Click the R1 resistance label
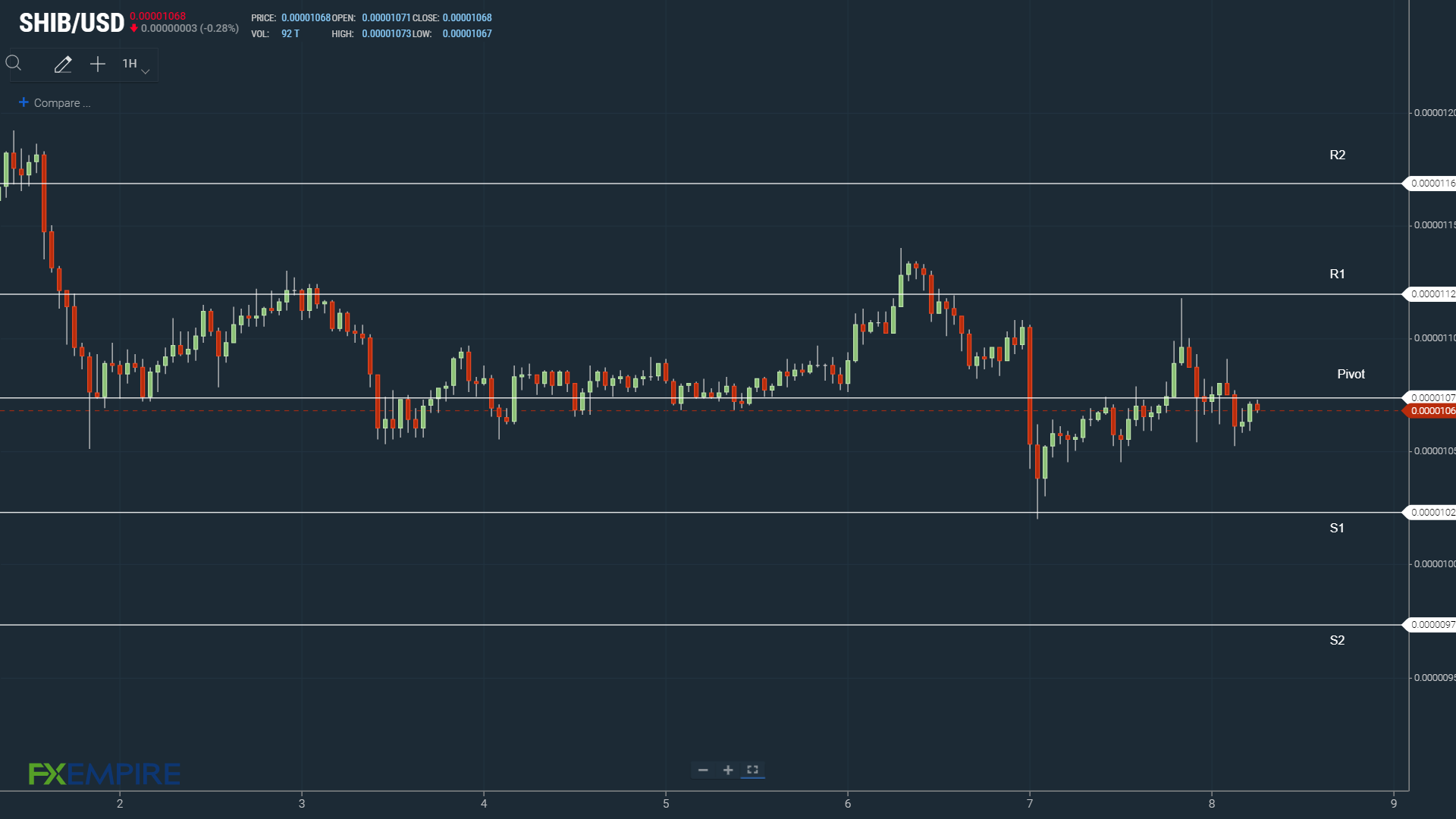Viewport: 1456px width, 819px height. click(1338, 274)
